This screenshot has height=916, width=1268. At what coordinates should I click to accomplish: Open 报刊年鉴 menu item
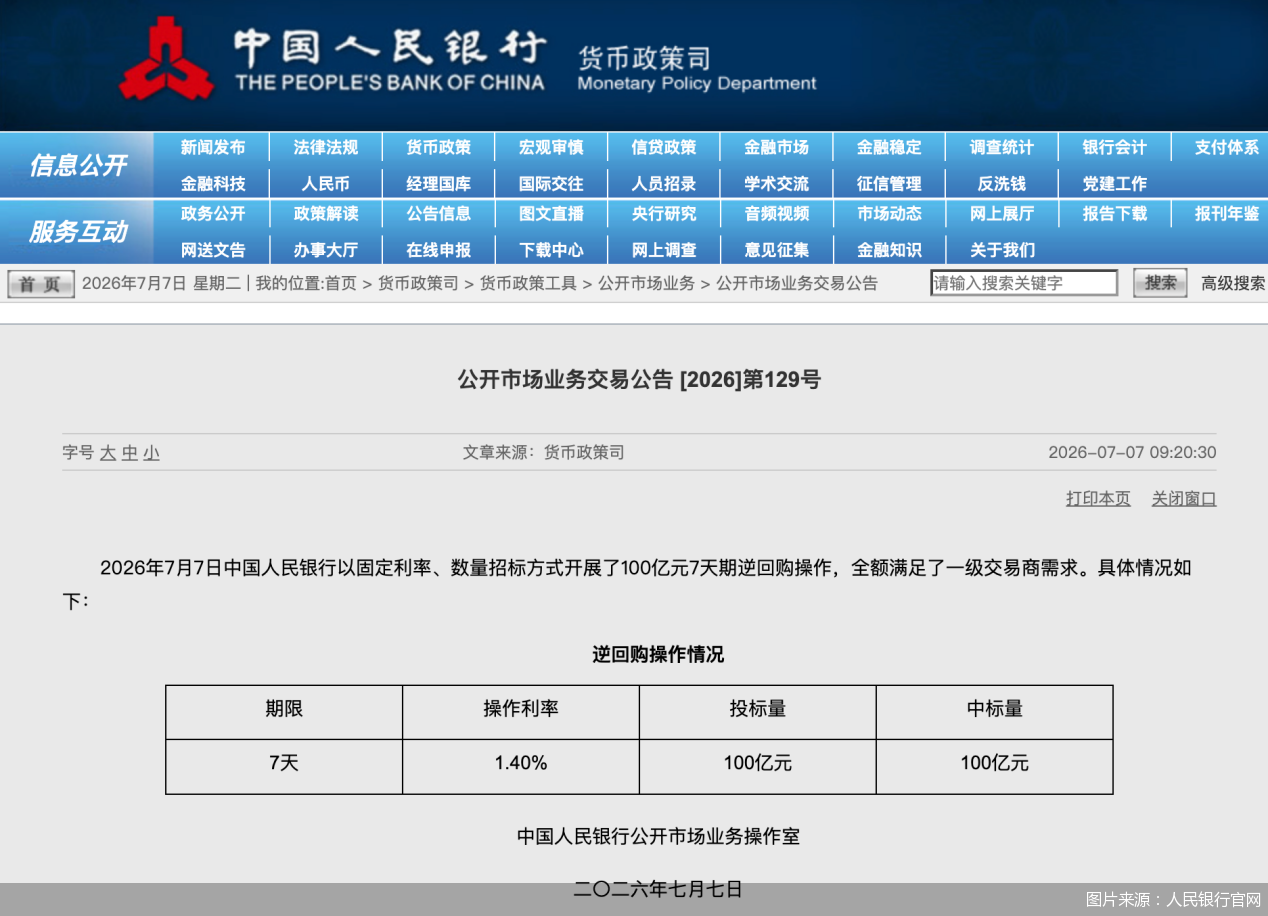1227,213
